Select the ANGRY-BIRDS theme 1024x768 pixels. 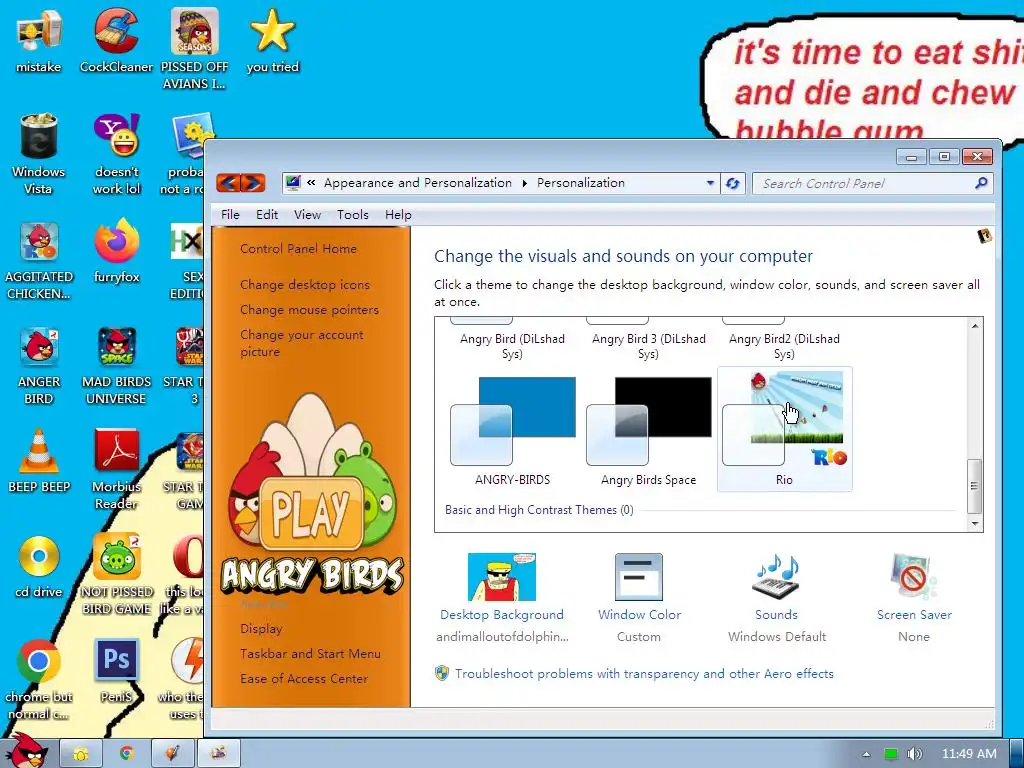point(513,429)
